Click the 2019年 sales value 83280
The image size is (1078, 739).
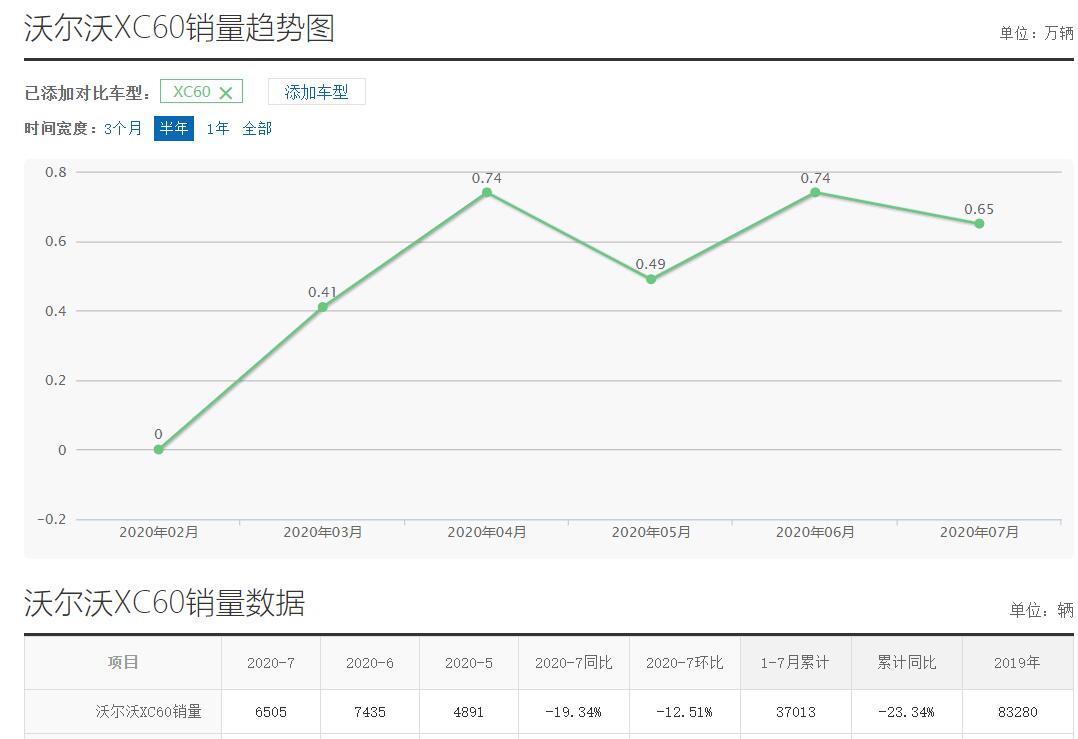coord(1017,712)
